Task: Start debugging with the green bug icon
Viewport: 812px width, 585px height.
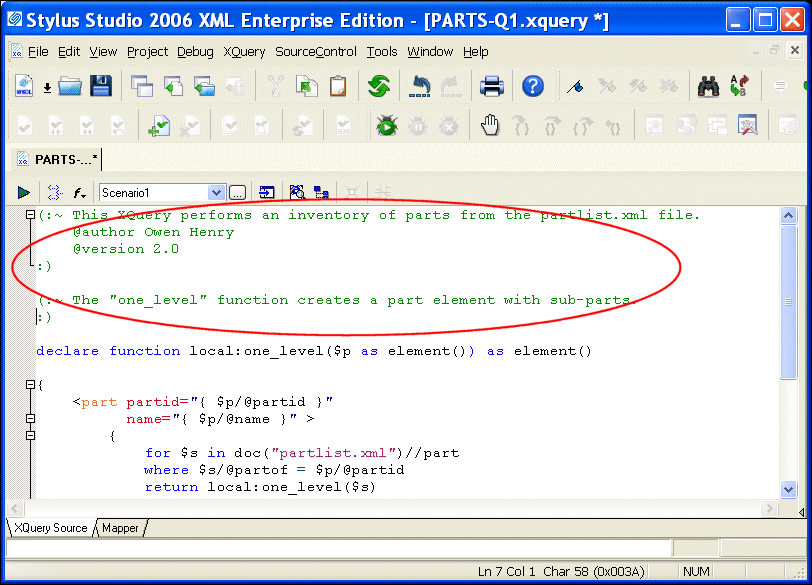Action: coord(387,126)
